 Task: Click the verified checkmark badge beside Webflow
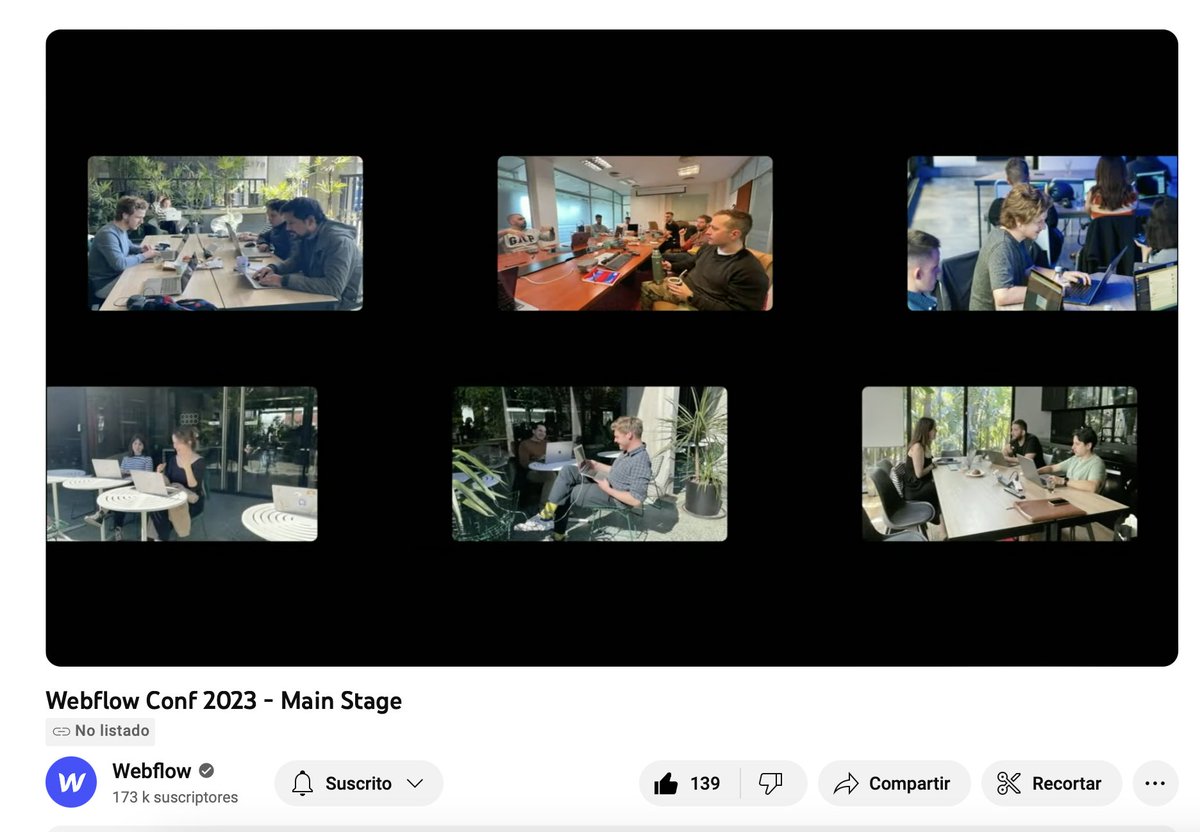point(207,771)
